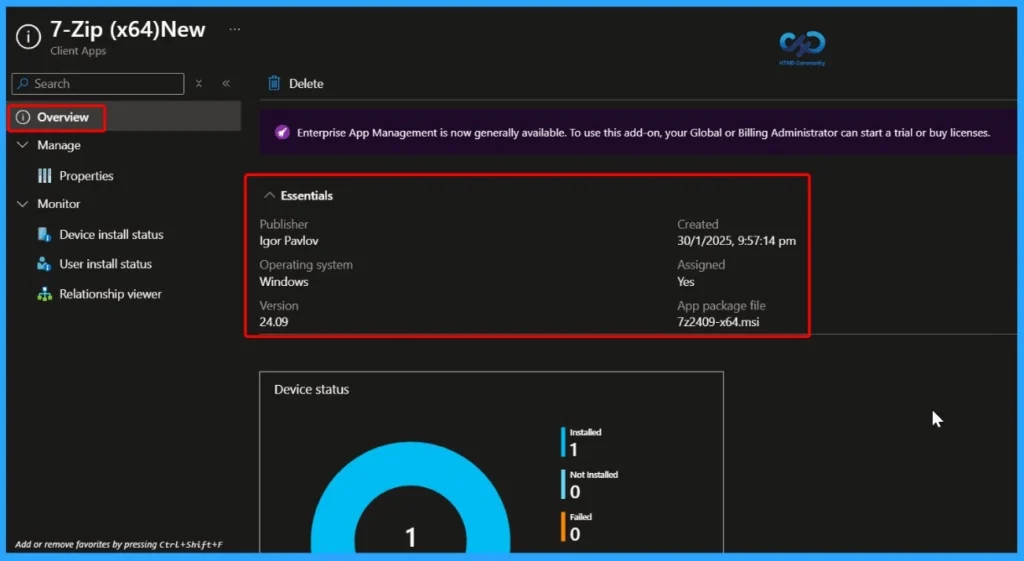Click the info icon beside 7-Zip title
This screenshot has height=561, width=1024.
coord(28,37)
